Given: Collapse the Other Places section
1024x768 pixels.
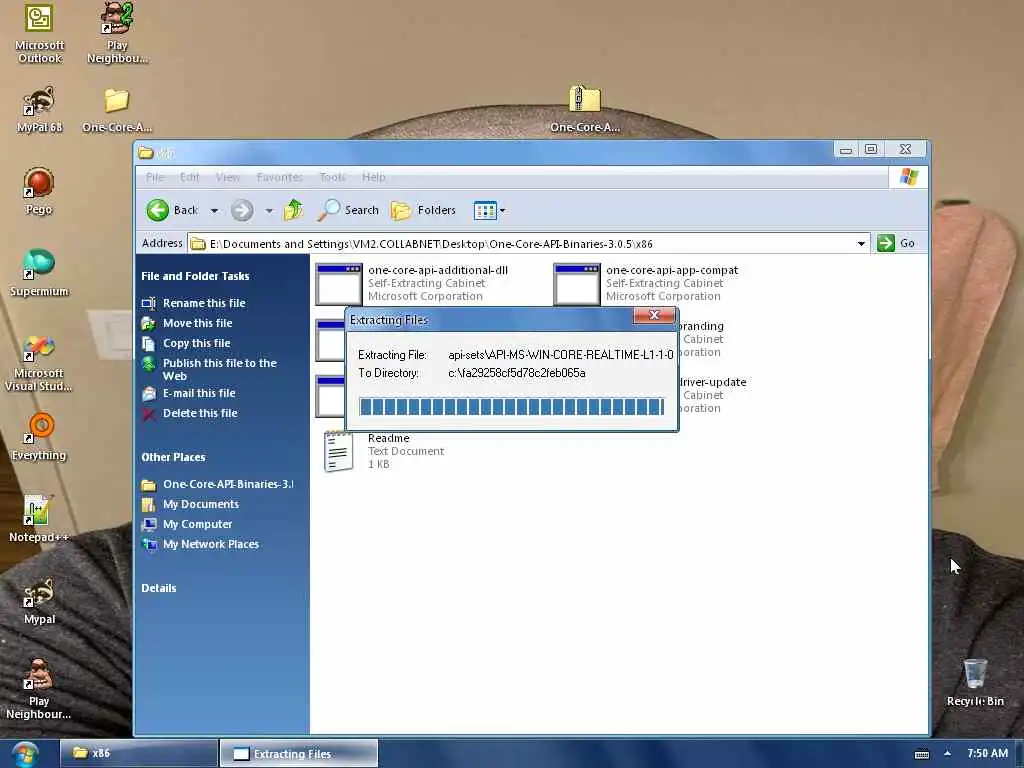Looking at the screenshot, I should coord(174,457).
